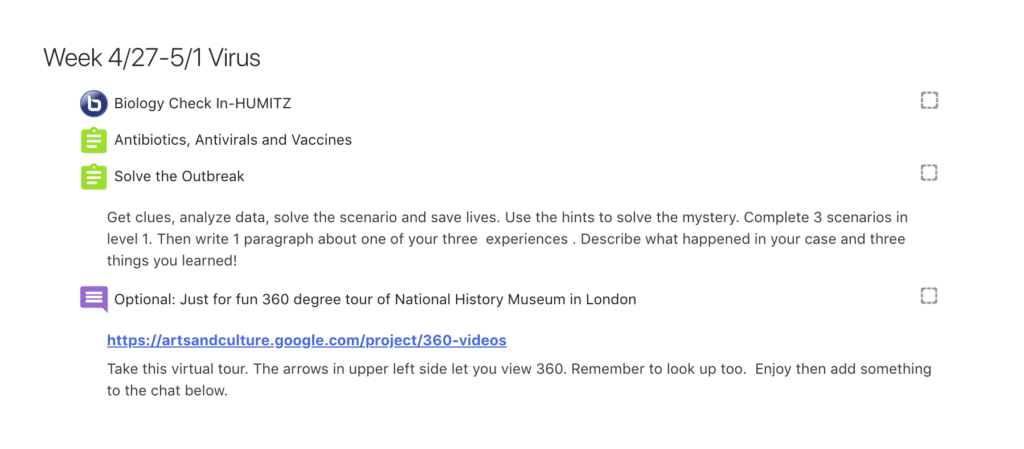This screenshot has width=1024, height=449.
Task: Click the to the chat below text line
Action: point(167,392)
